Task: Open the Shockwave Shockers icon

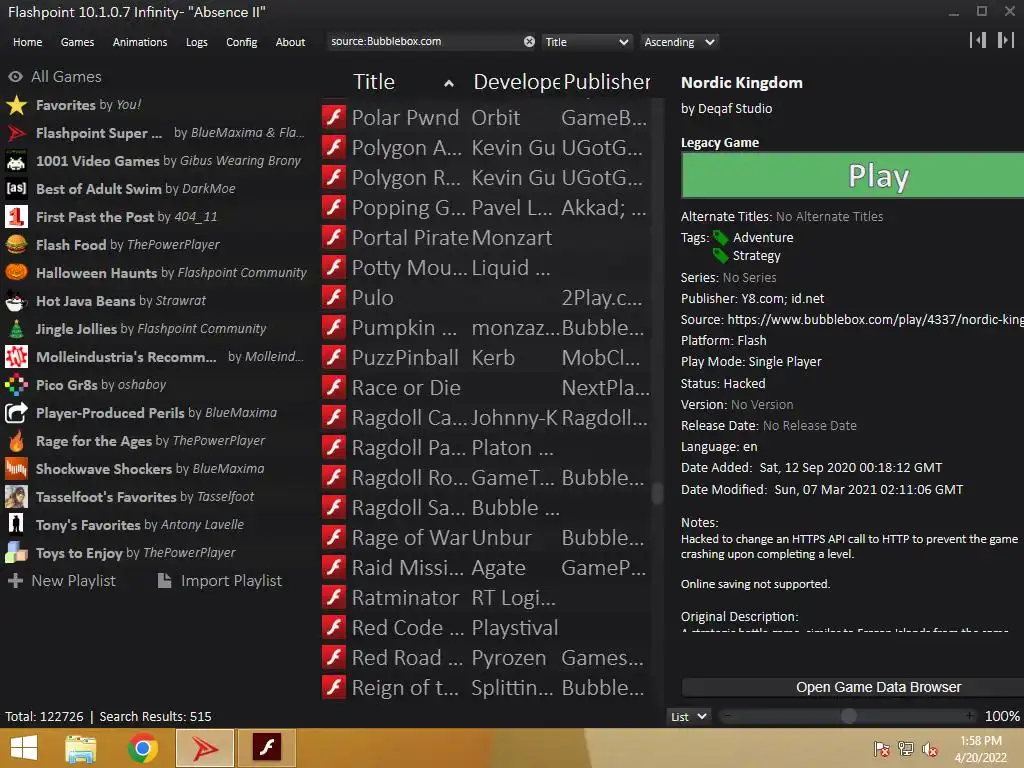Action: point(16,469)
